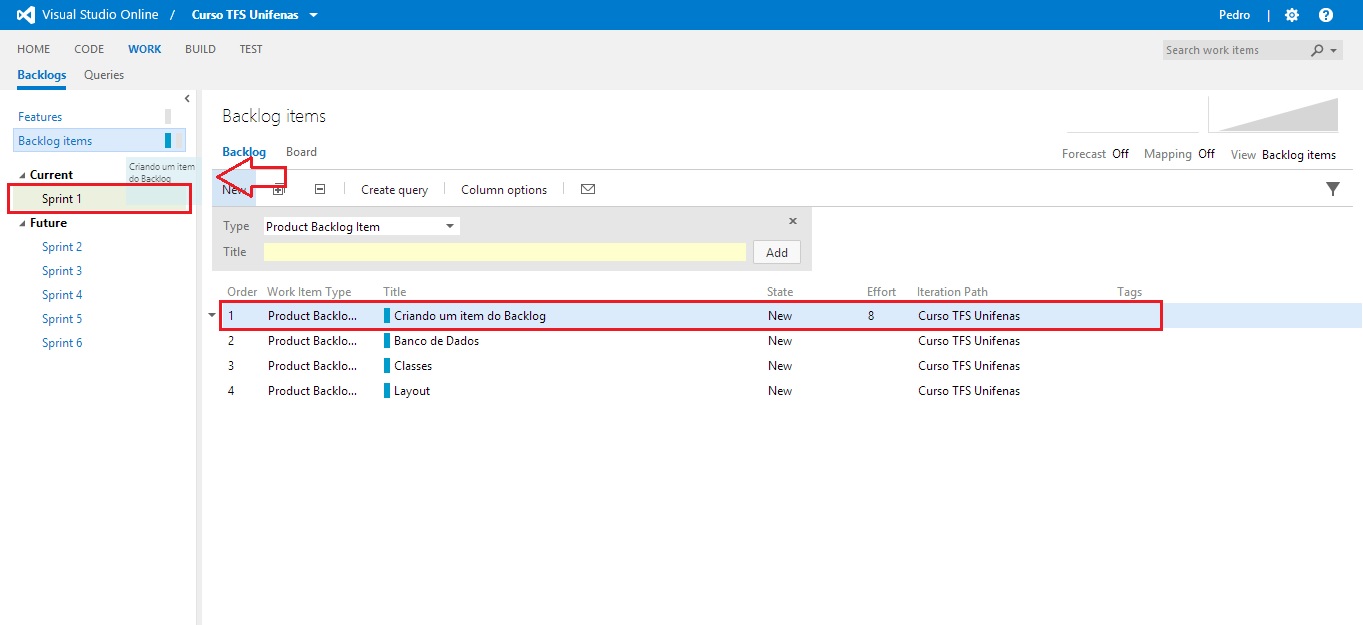Switch to the Board view tab
The height and width of the screenshot is (625, 1363).
(x=301, y=152)
